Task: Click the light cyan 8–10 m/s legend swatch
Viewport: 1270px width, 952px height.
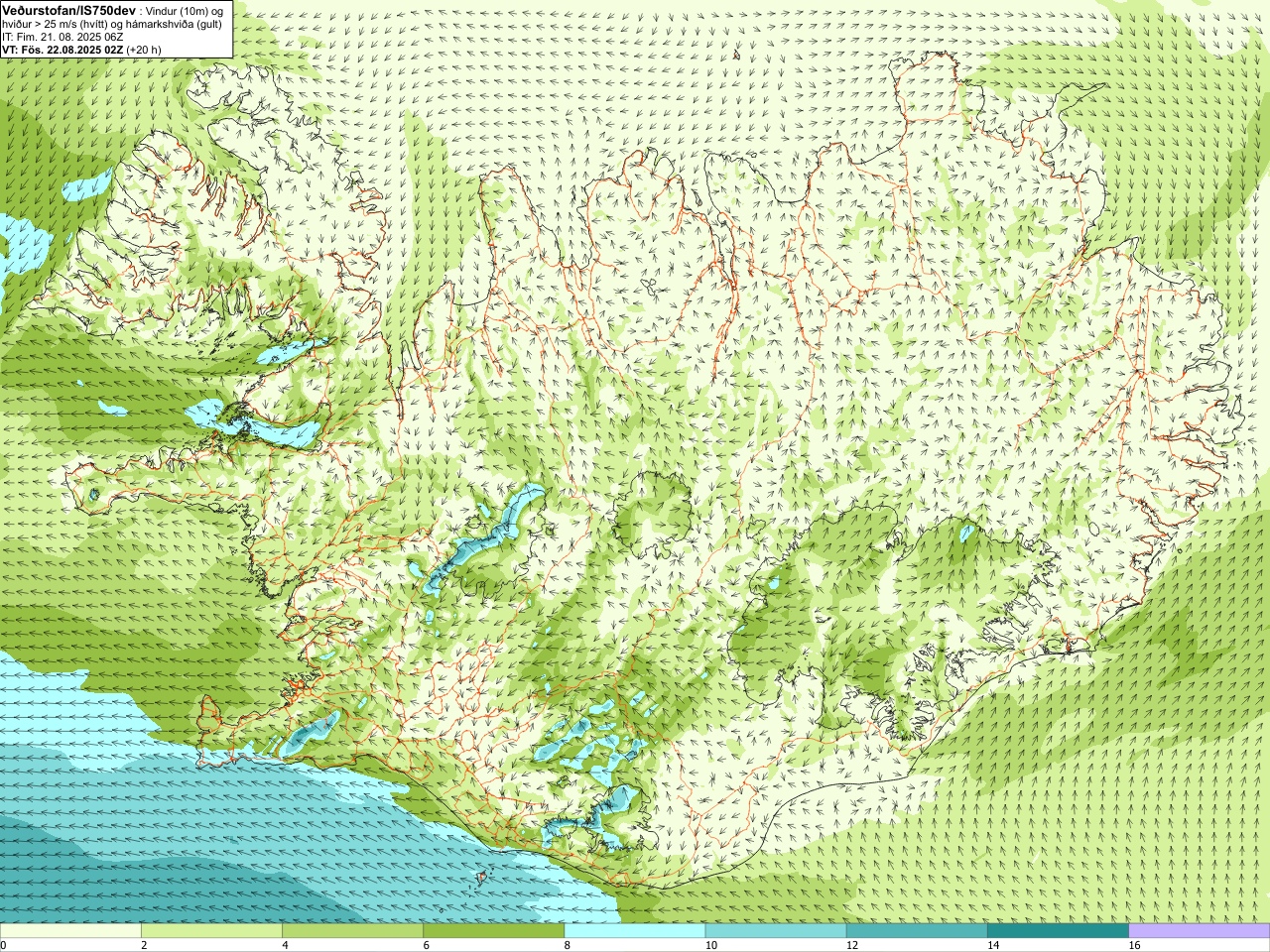Action: pyautogui.click(x=635, y=931)
